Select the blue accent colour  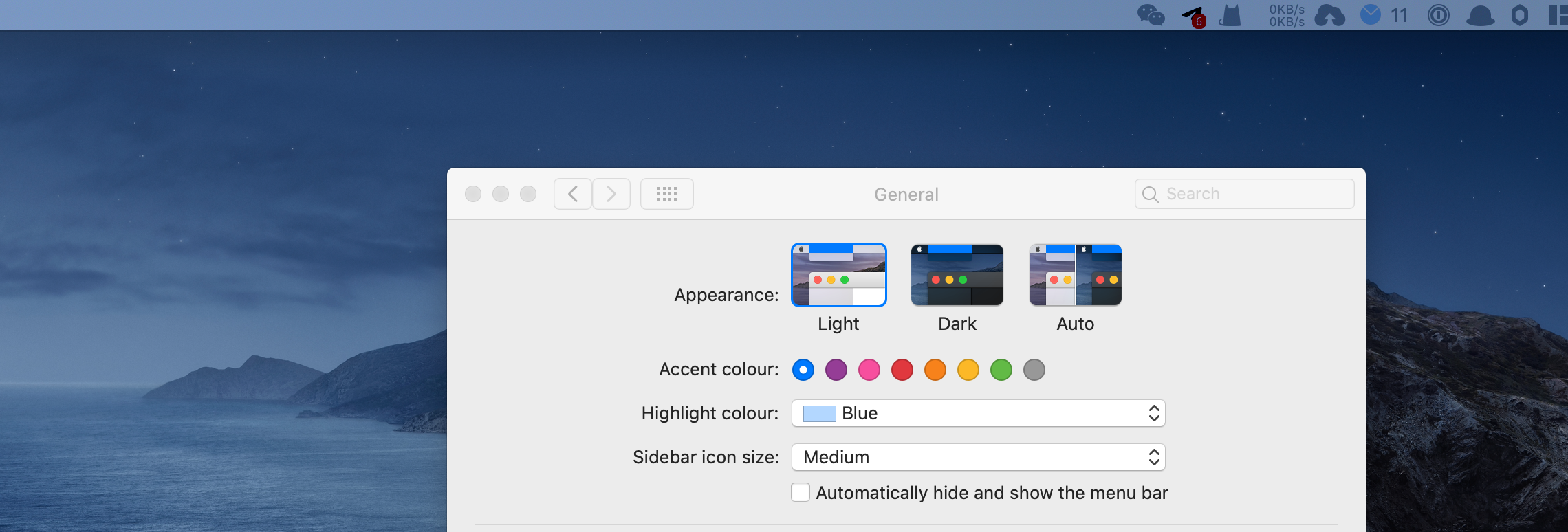[x=803, y=370]
